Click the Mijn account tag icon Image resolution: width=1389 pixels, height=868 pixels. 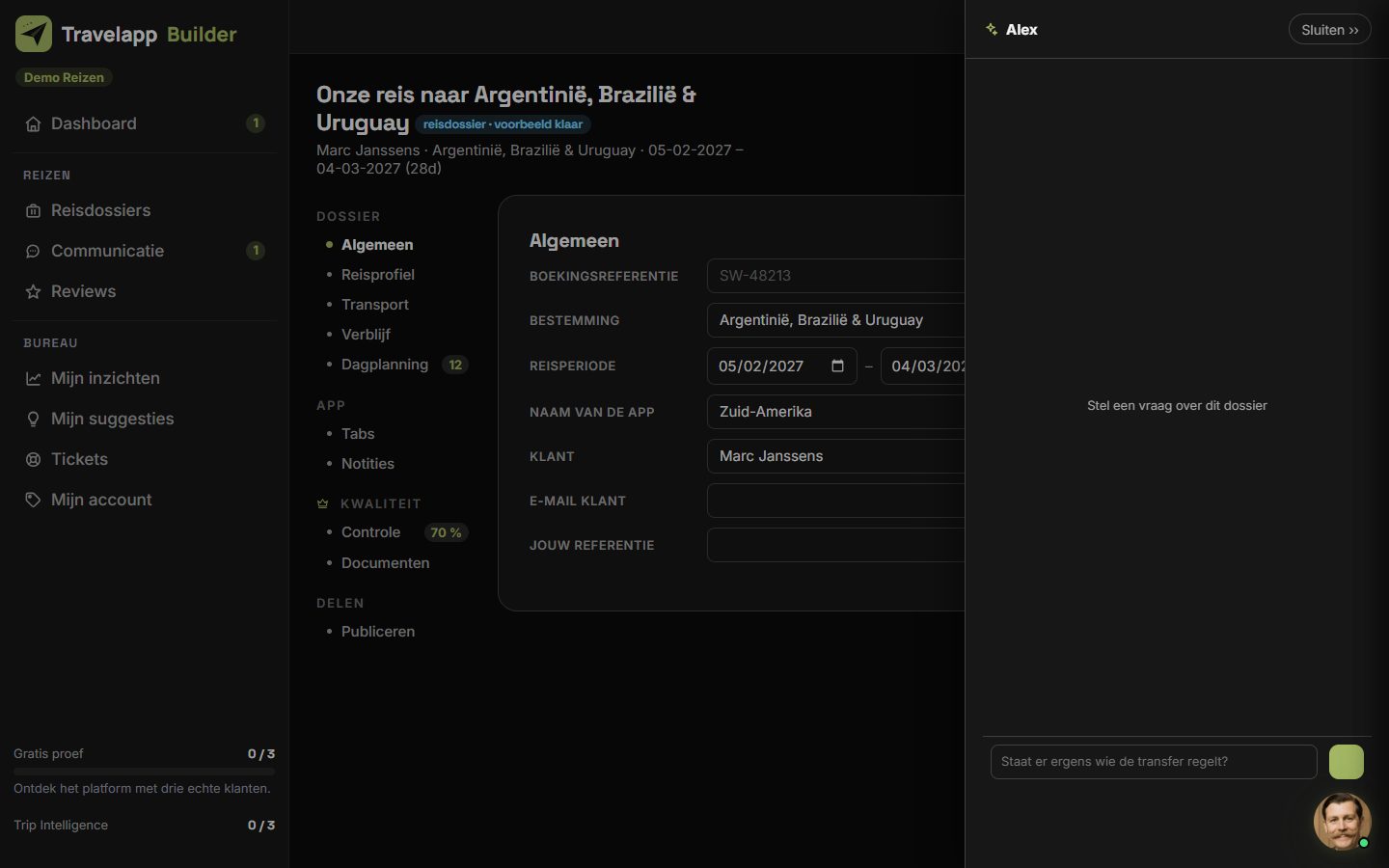(33, 500)
